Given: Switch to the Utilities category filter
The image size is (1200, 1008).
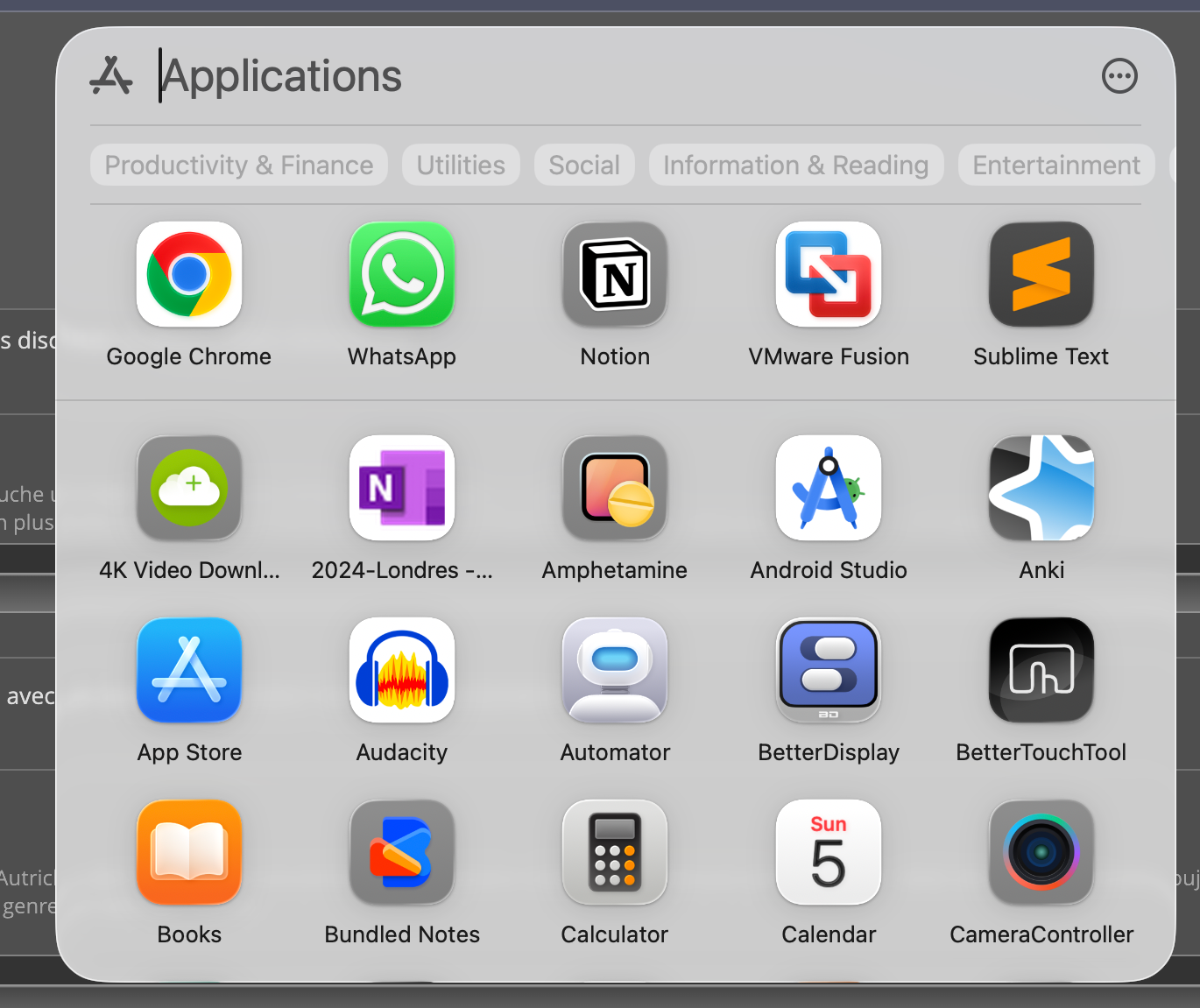Looking at the screenshot, I should 461,166.
